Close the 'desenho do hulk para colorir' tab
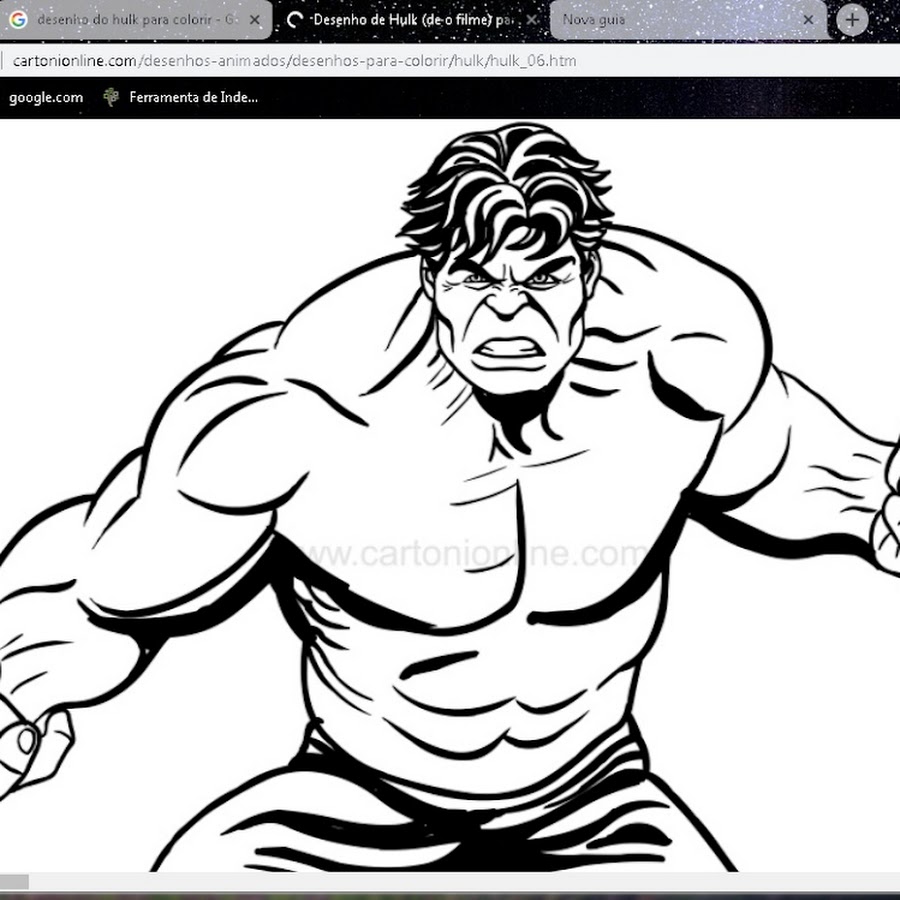 [x=254, y=20]
